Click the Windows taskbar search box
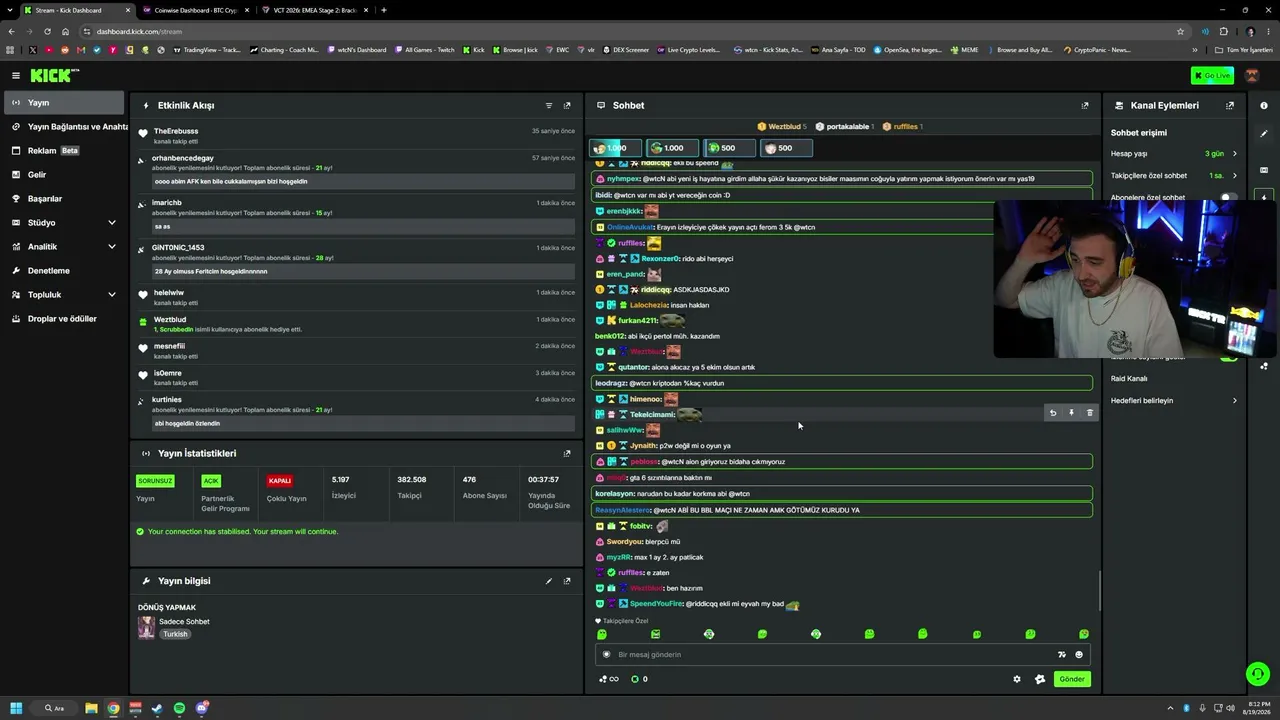This screenshot has width=1280, height=720. 54,708
